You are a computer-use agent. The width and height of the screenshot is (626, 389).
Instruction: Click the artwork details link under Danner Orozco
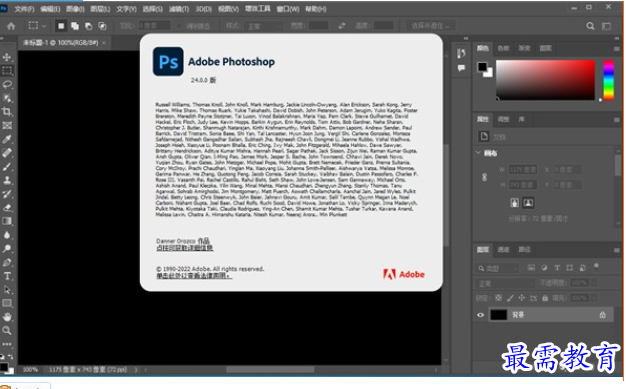tap(184, 248)
